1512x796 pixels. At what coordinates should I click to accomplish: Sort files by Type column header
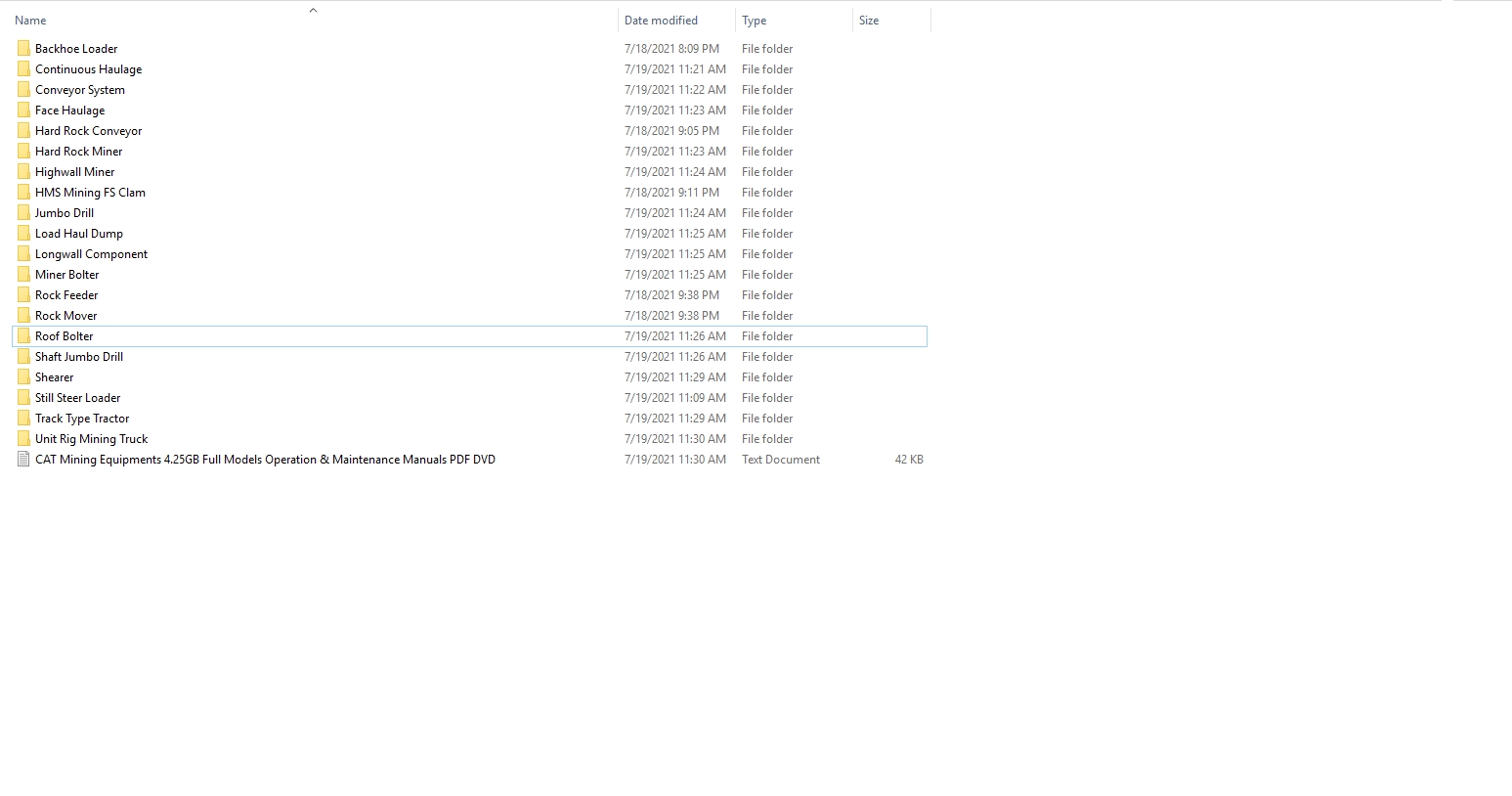point(754,20)
